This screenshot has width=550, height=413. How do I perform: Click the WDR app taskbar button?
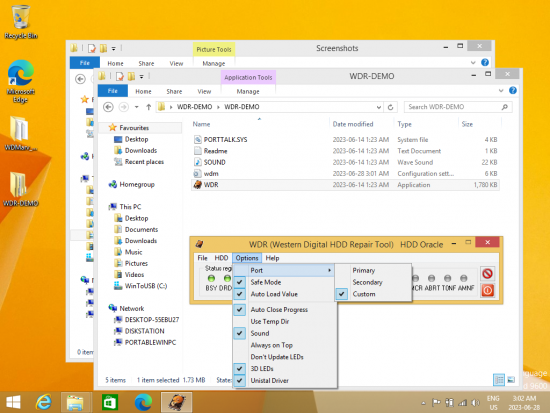176,402
